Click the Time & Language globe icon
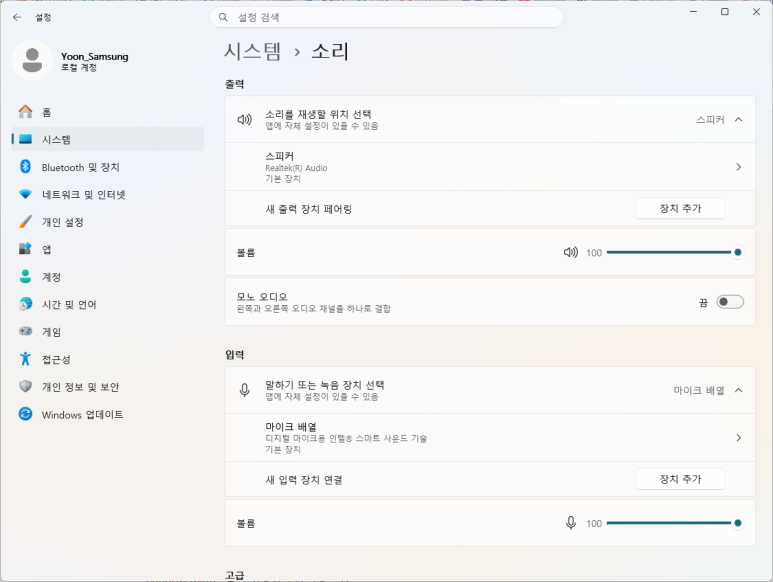Viewport: 773px width, 582px height. [26, 304]
